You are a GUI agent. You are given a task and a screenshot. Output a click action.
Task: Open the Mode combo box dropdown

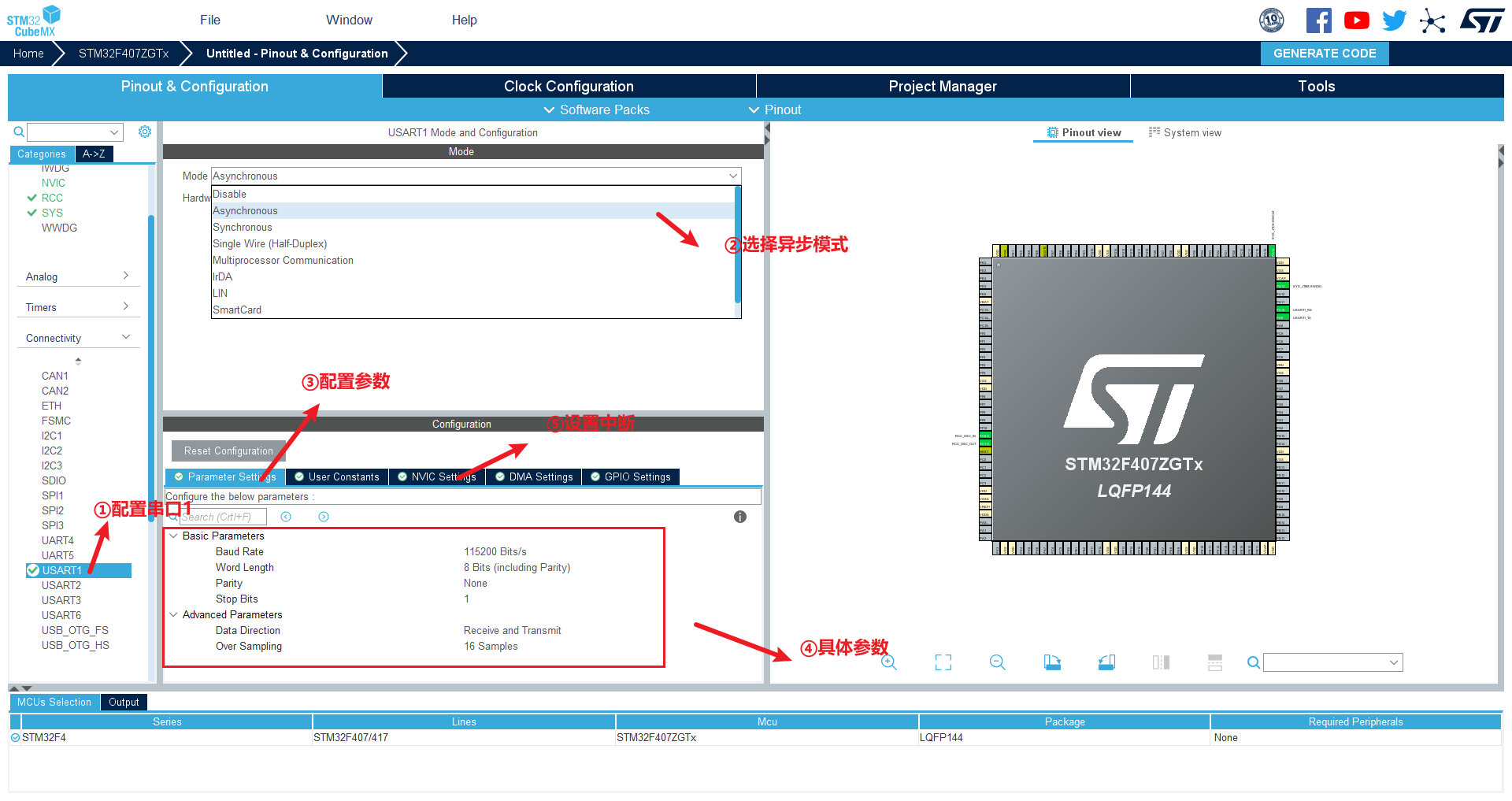732,176
